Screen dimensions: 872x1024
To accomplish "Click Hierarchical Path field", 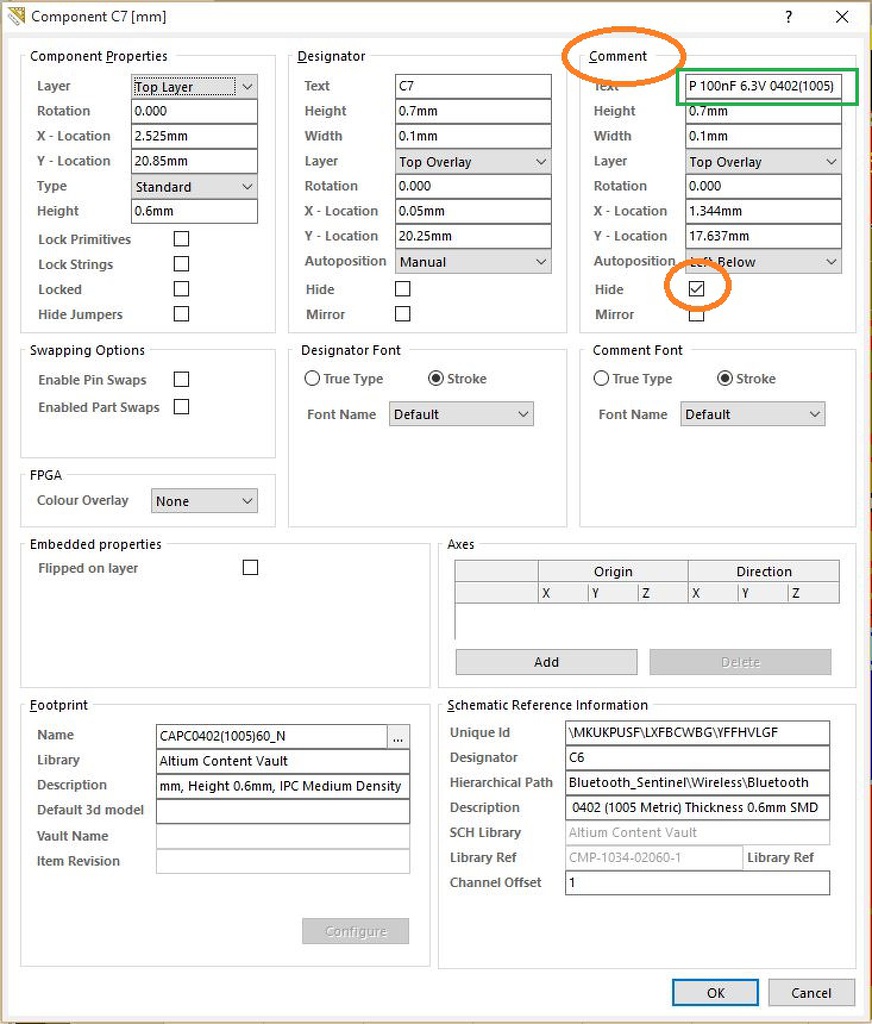I will [x=697, y=782].
